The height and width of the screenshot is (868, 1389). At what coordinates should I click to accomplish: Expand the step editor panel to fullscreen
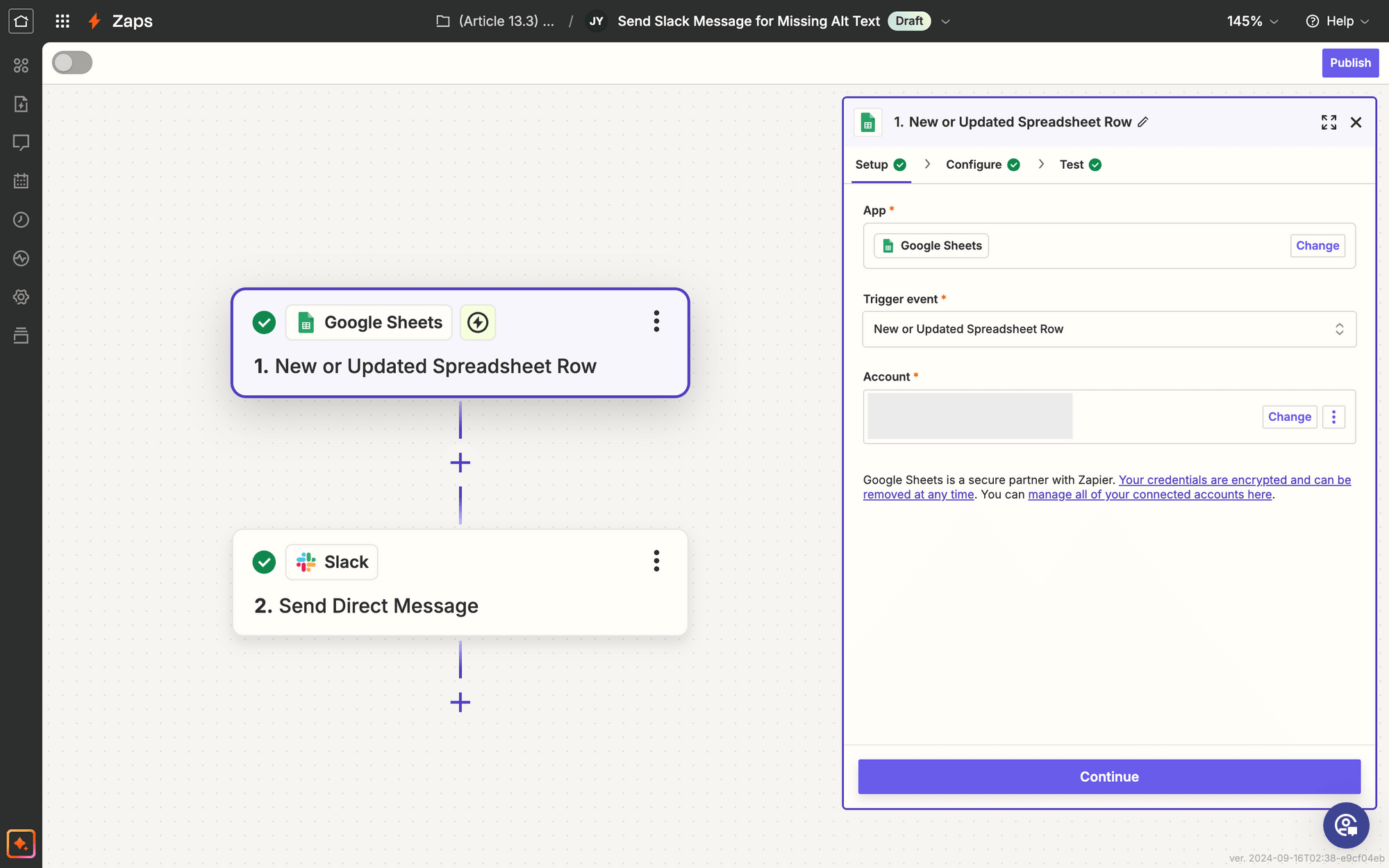pyautogui.click(x=1329, y=122)
